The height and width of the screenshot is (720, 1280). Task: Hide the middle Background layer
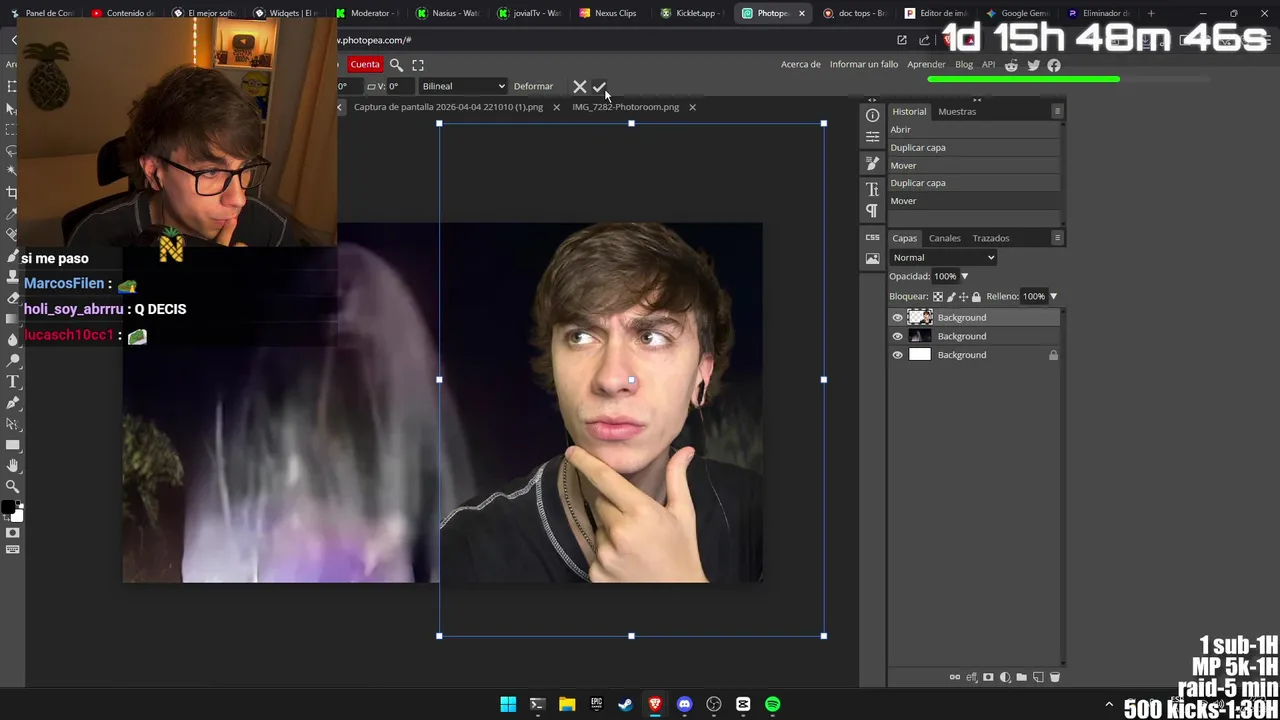(x=897, y=336)
